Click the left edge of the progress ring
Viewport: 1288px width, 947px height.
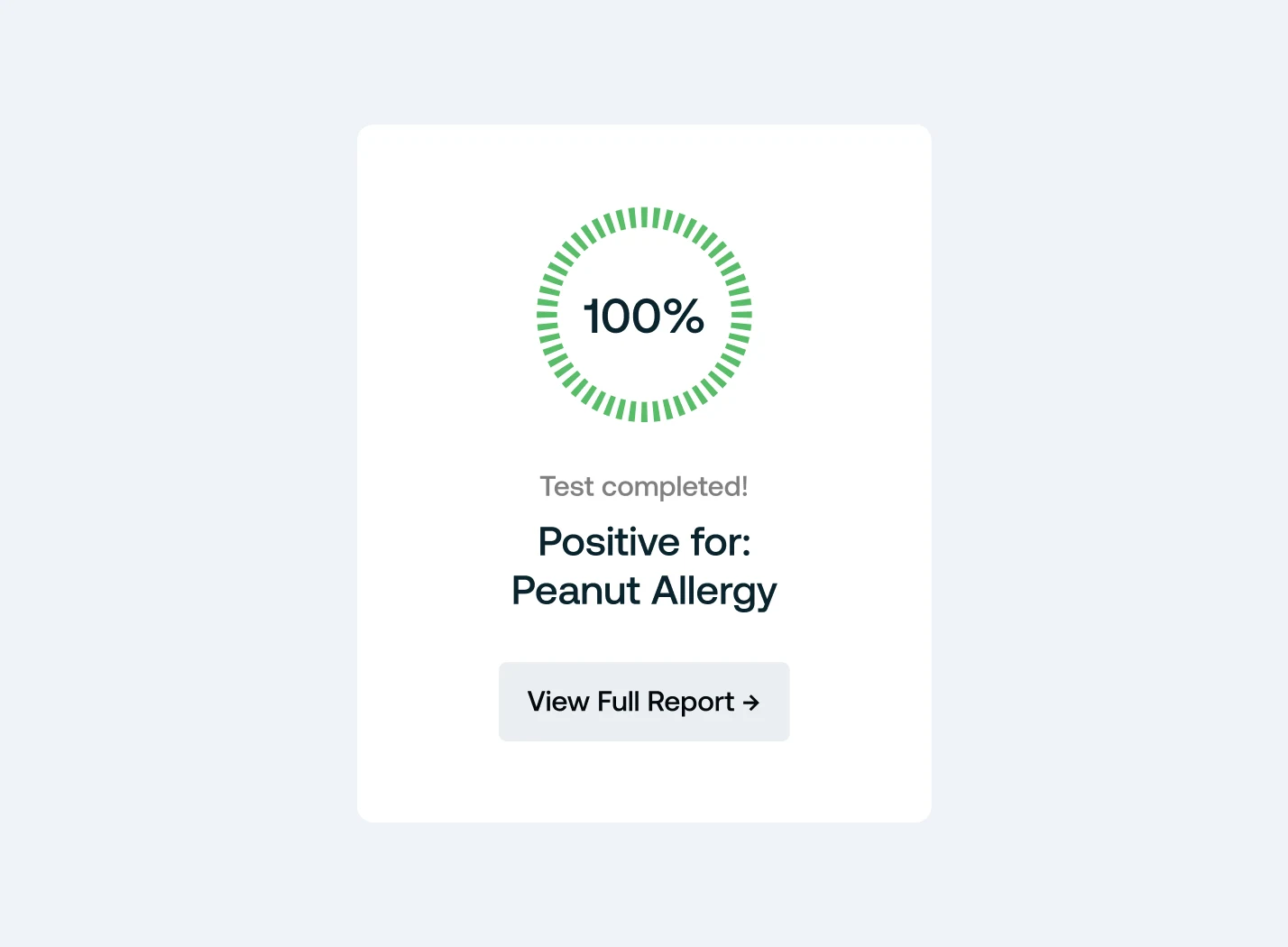point(547,315)
